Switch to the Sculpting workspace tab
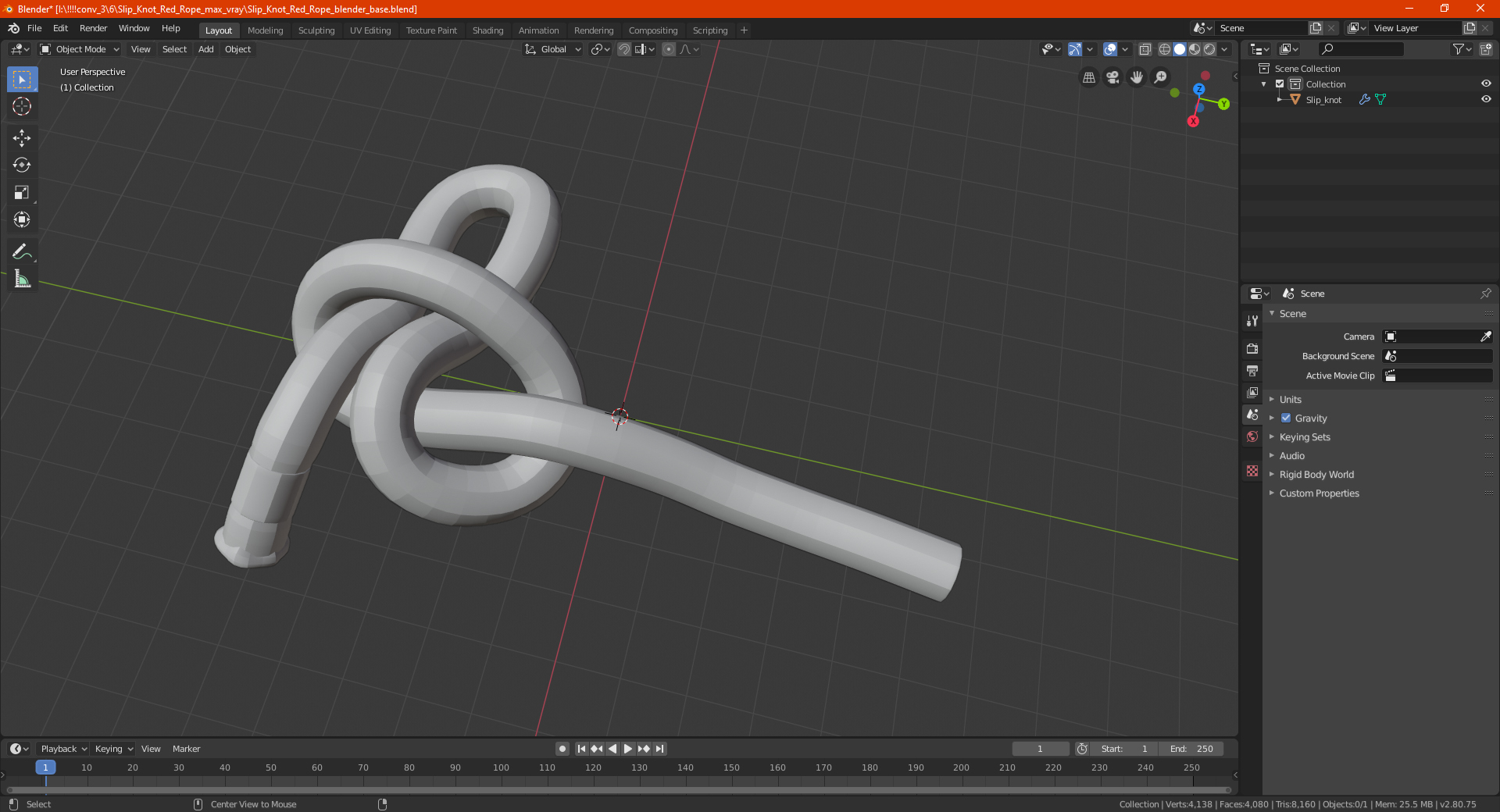Viewport: 1500px width, 812px height. (316, 30)
